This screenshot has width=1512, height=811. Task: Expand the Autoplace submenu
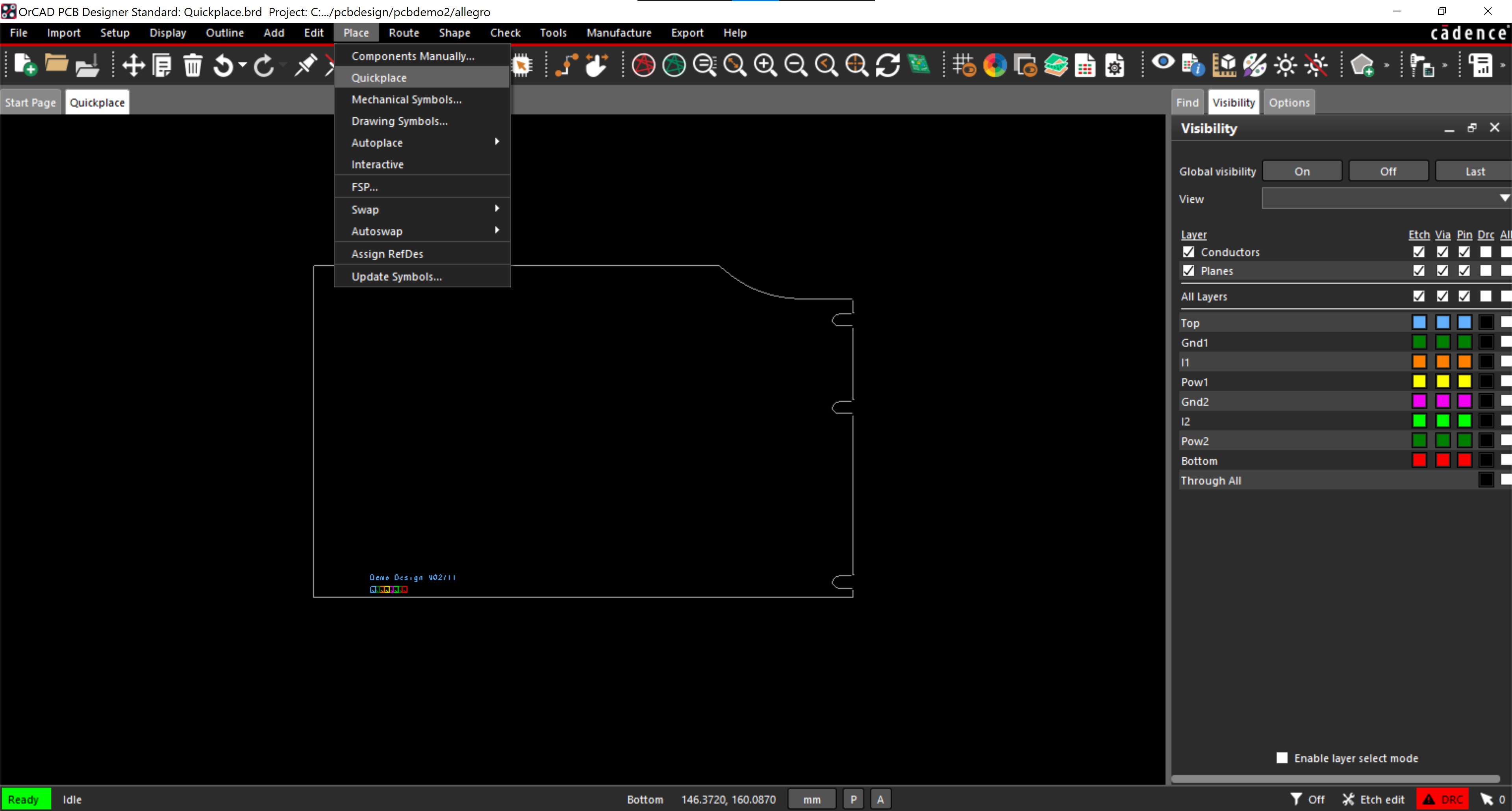(x=421, y=143)
